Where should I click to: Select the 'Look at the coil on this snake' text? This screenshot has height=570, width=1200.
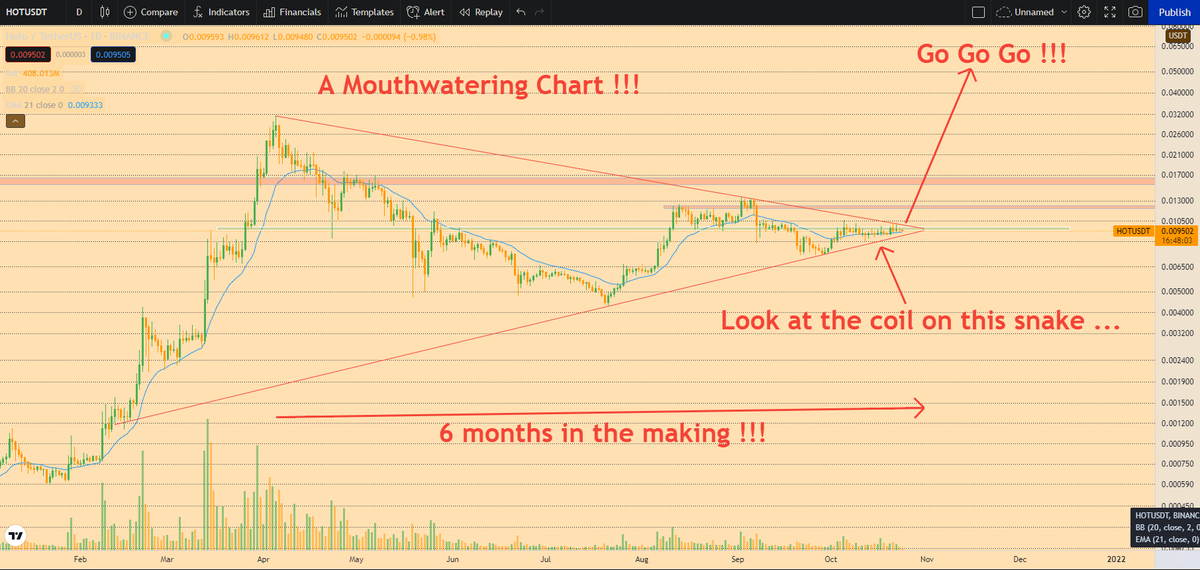point(919,322)
